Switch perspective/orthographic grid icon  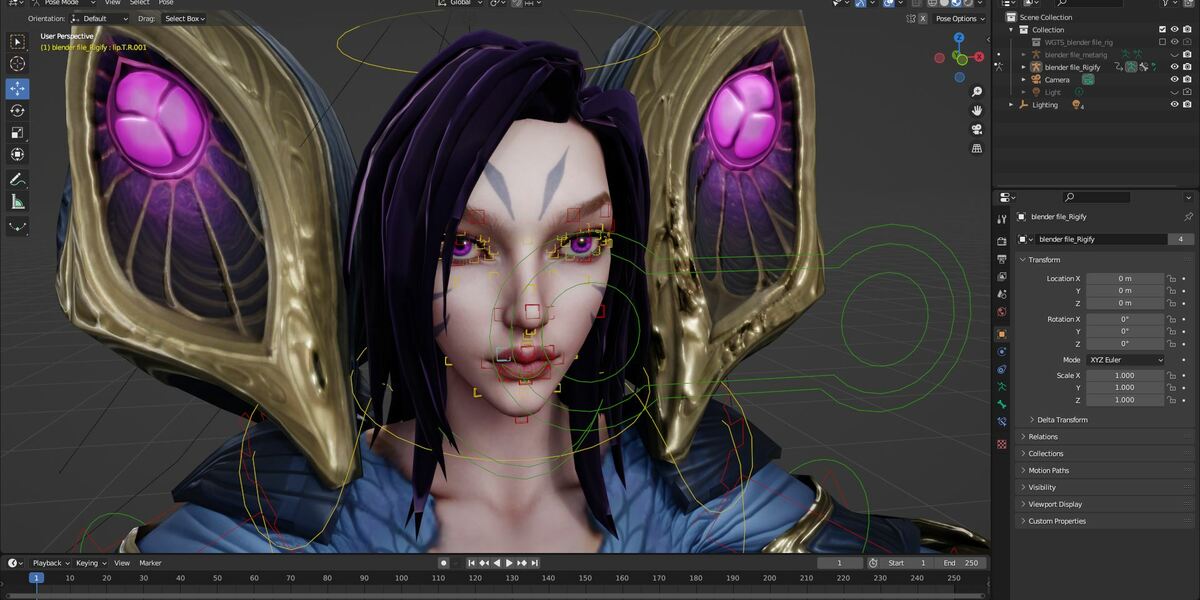tap(976, 148)
